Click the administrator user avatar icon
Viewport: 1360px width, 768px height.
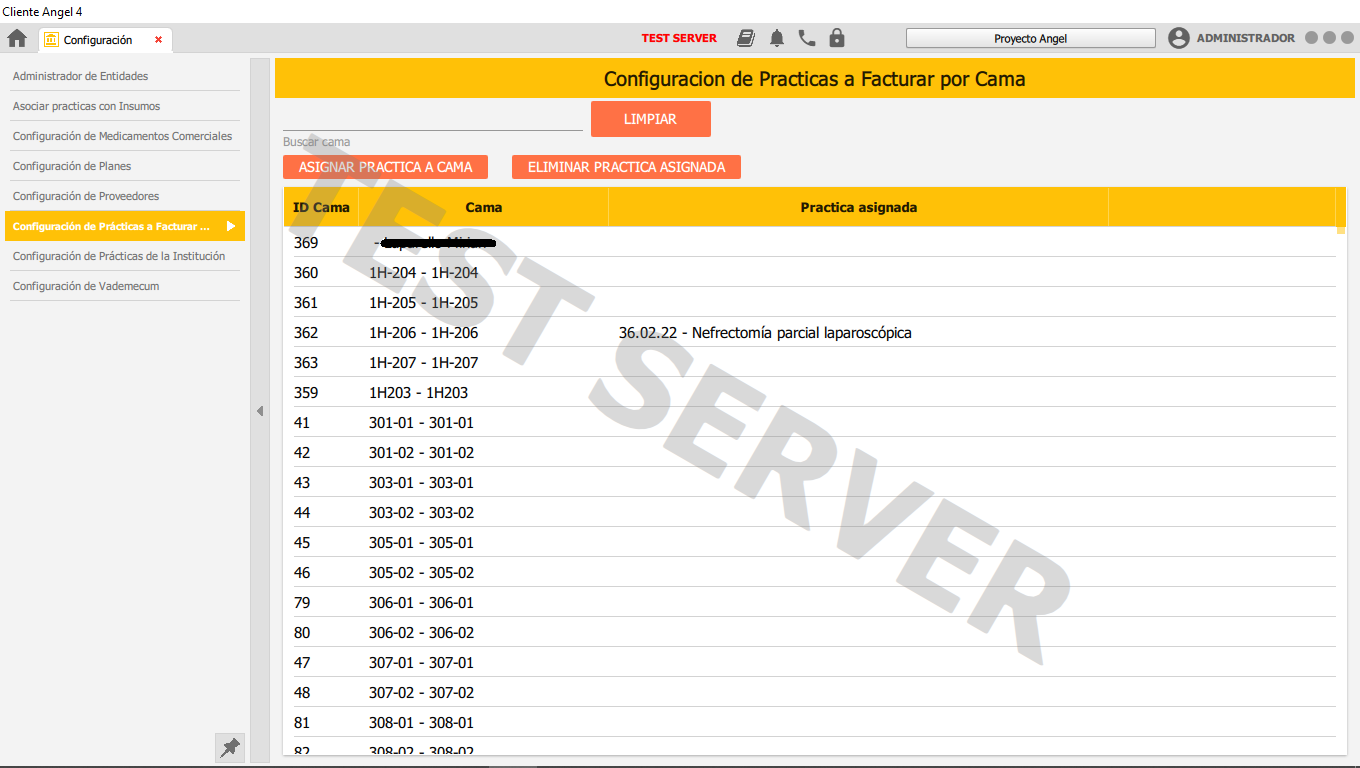1179,38
